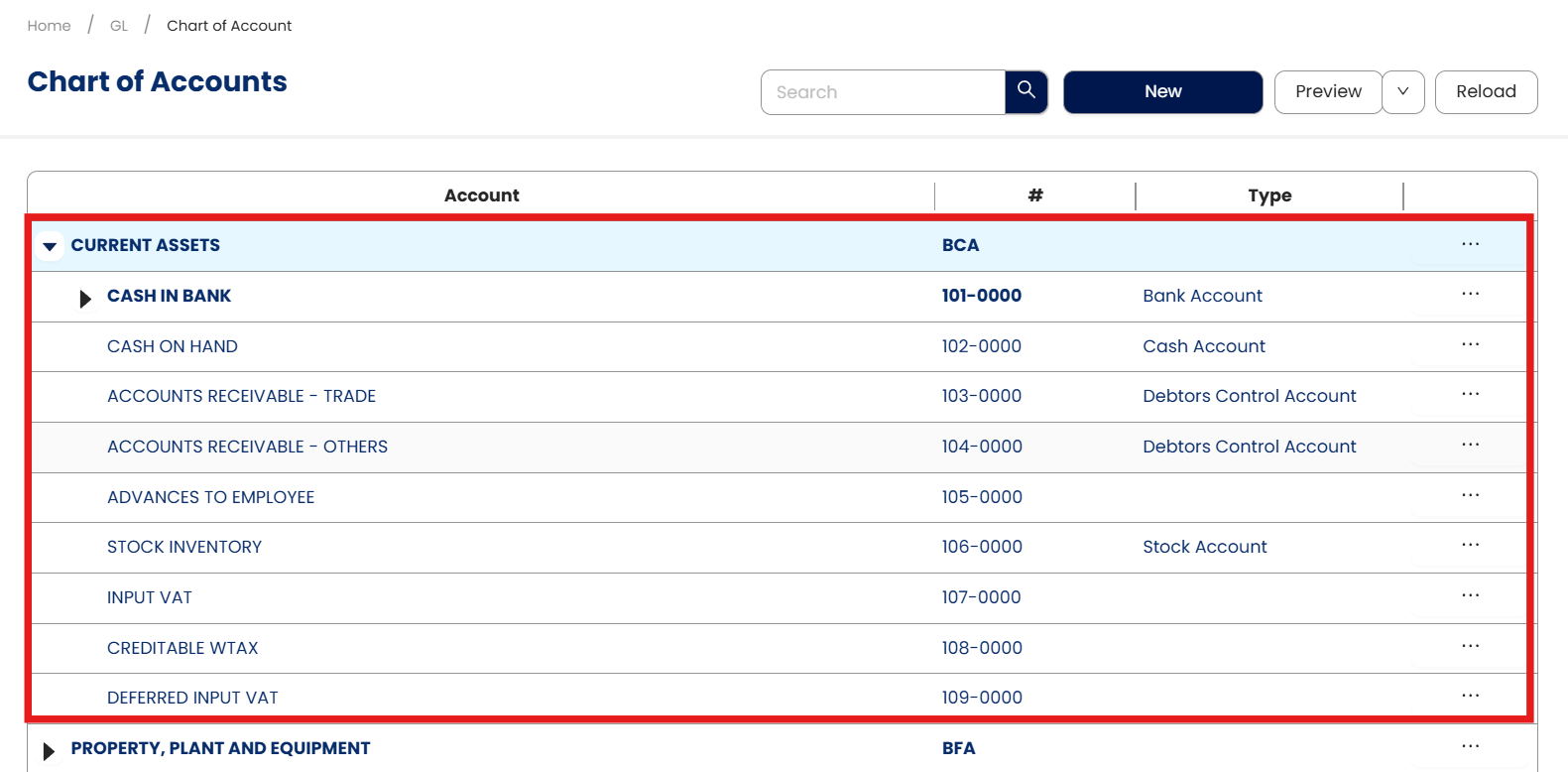
Task: Click account number 103-0000
Action: click(982, 396)
